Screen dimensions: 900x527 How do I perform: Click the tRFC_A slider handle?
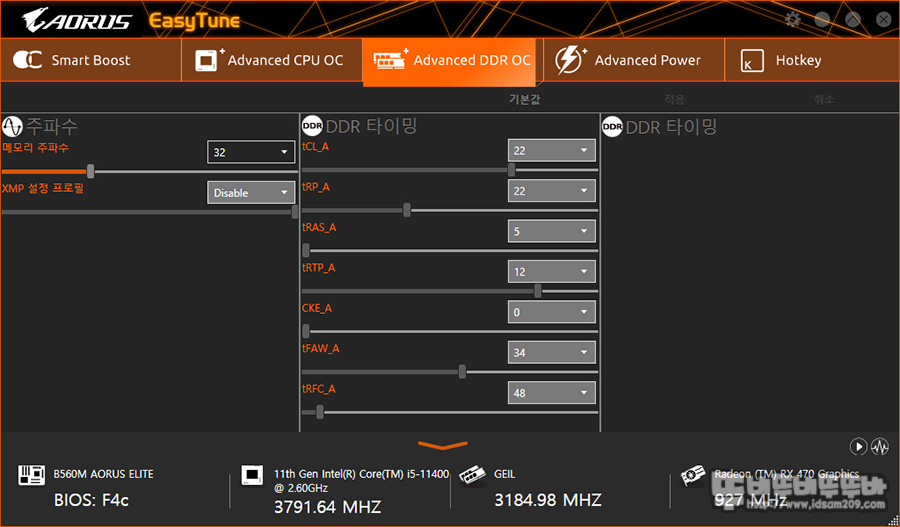320,412
